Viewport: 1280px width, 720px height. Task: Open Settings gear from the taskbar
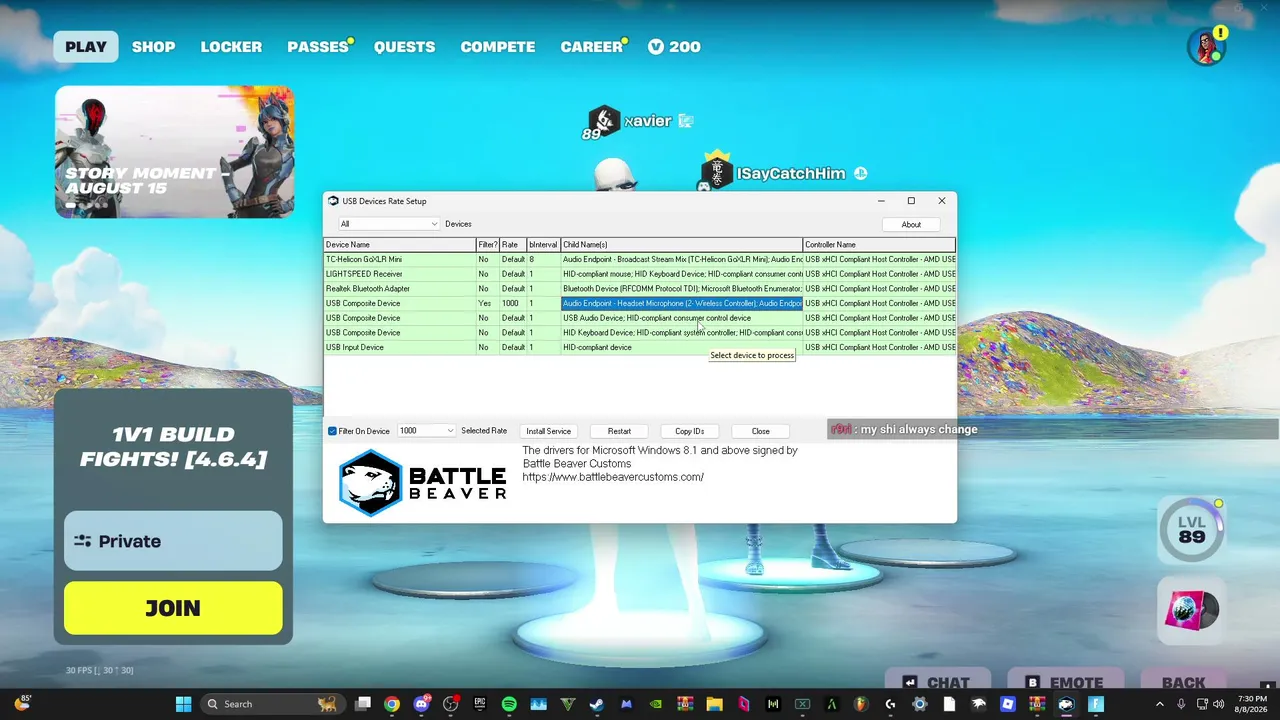[920, 704]
